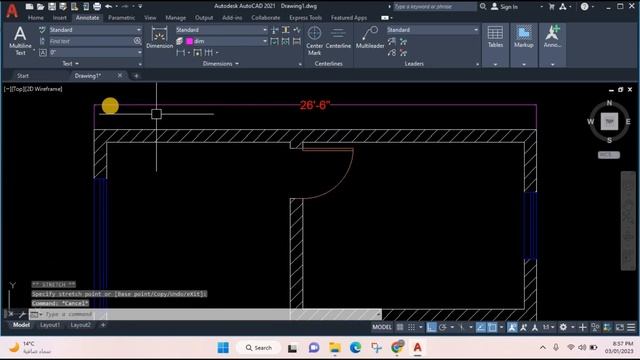Open the annotation scale 1:1 dropdown
Image resolution: width=640 pixels, height=360 pixels.
548,327
